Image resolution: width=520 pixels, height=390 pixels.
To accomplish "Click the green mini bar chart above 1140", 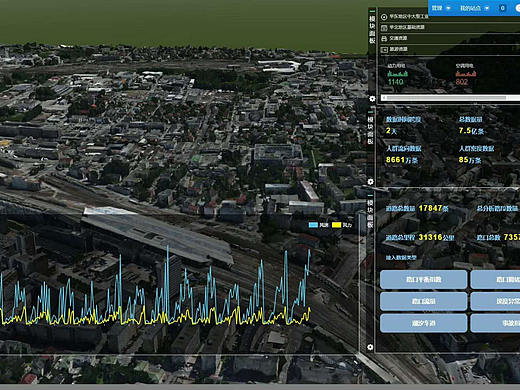I will 398,73.
